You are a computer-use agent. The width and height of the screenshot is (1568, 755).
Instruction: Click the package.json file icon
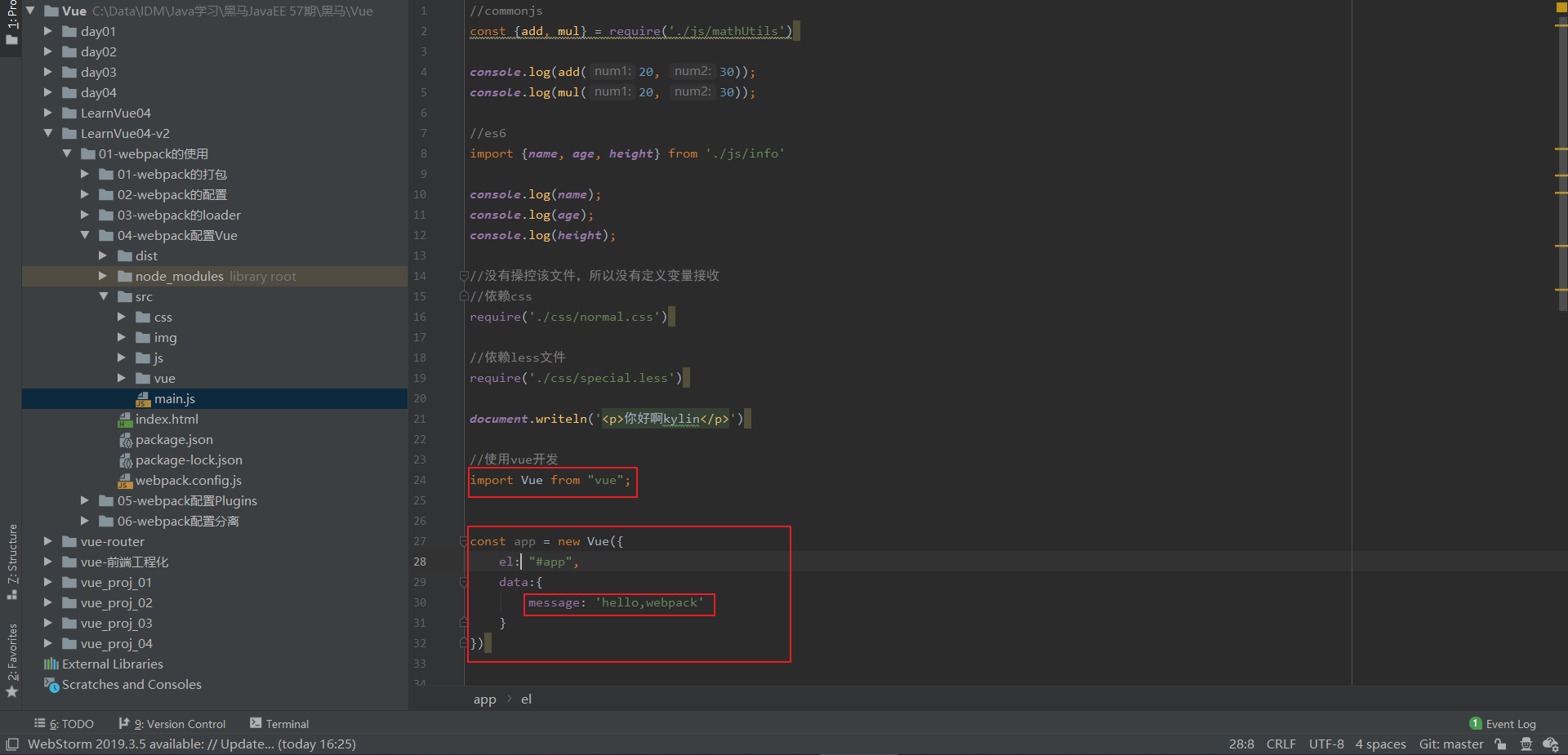click(126, 440)
